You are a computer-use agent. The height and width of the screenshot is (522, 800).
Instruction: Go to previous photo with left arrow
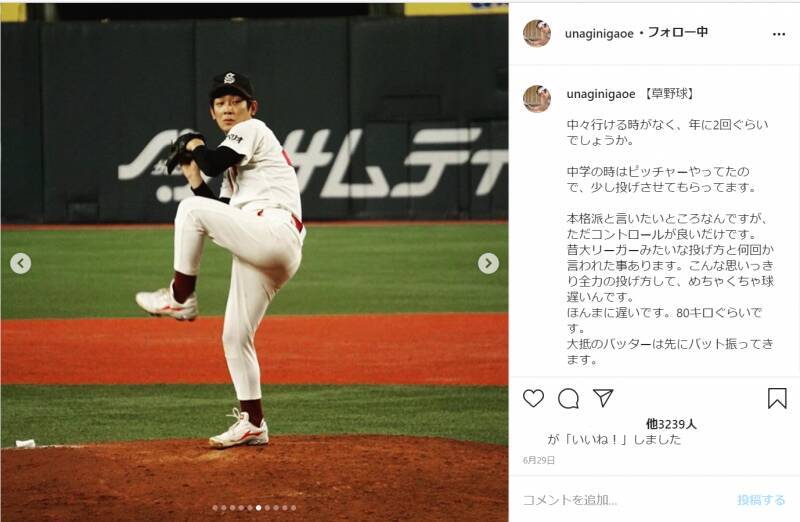[20, 263]
